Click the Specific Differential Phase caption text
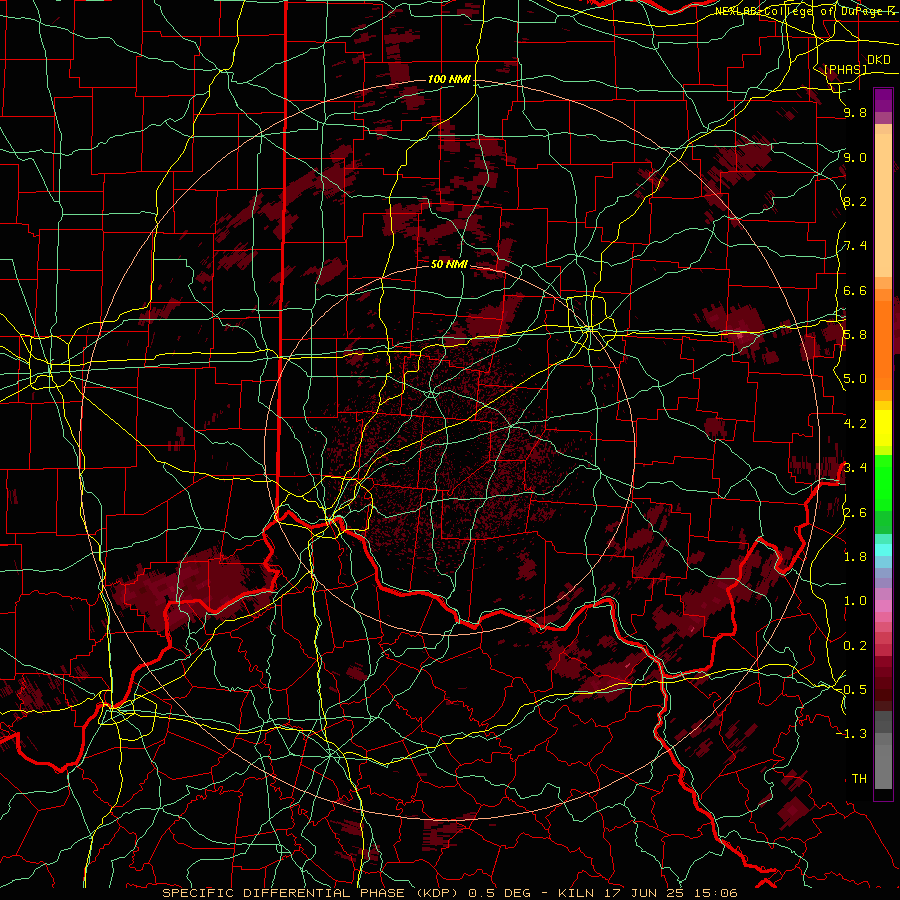This screenshot has height=900, width=900. [x=449, y=893]
